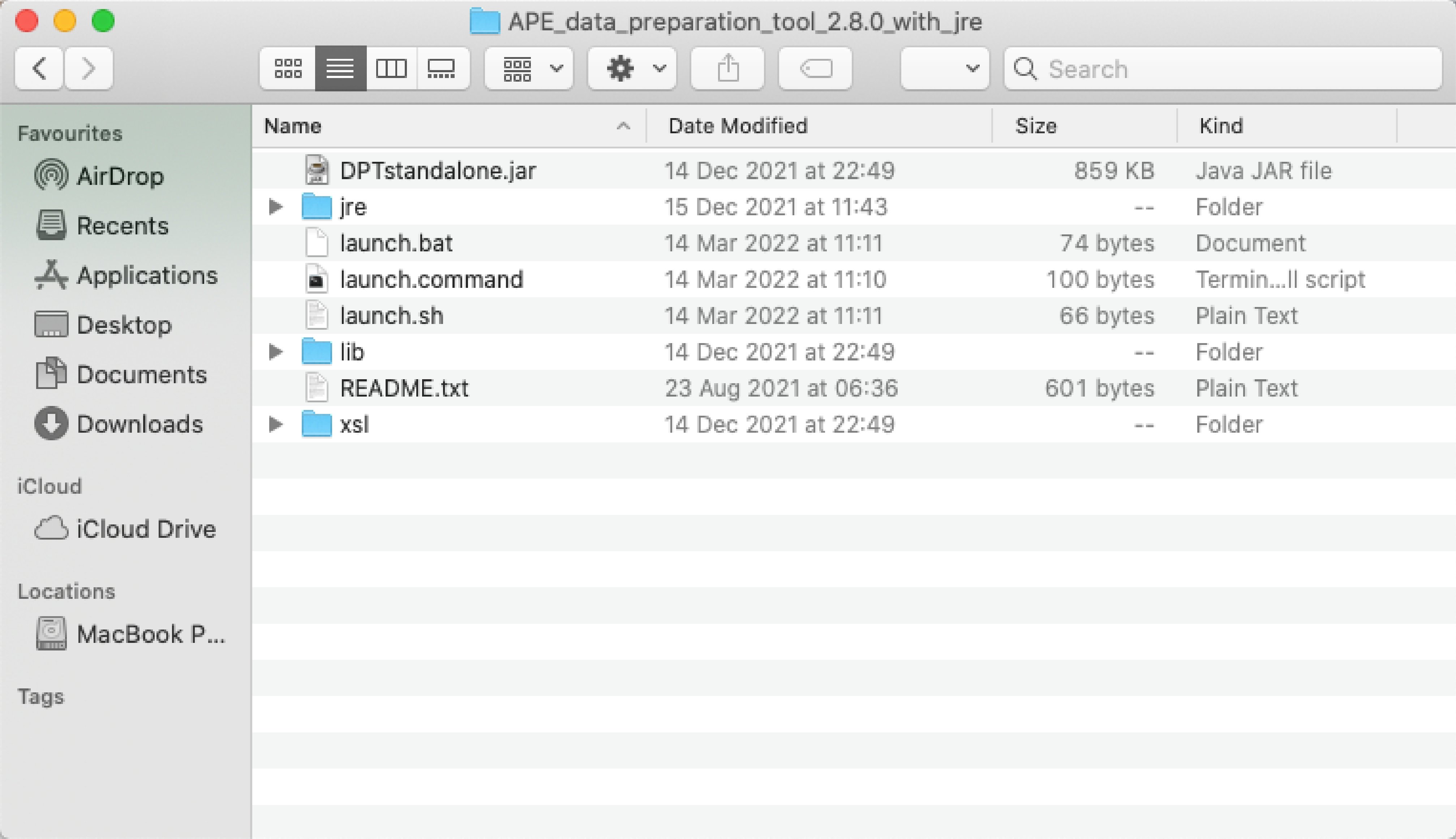Open the blank toolbar dropdown next to Search
Screen dimensions: 1456x839
945,69
